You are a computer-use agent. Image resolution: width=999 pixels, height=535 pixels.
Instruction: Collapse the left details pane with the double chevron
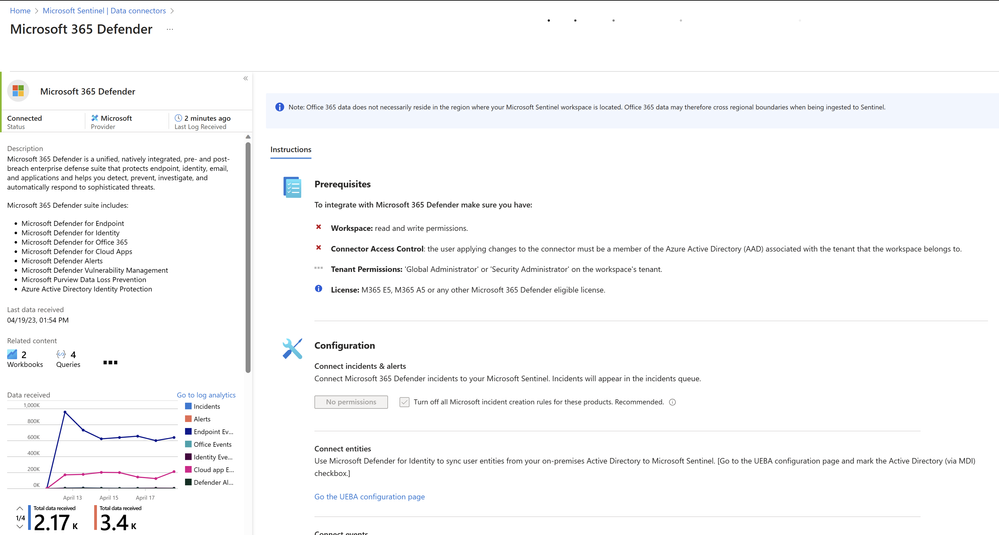[x=245, y=78]
